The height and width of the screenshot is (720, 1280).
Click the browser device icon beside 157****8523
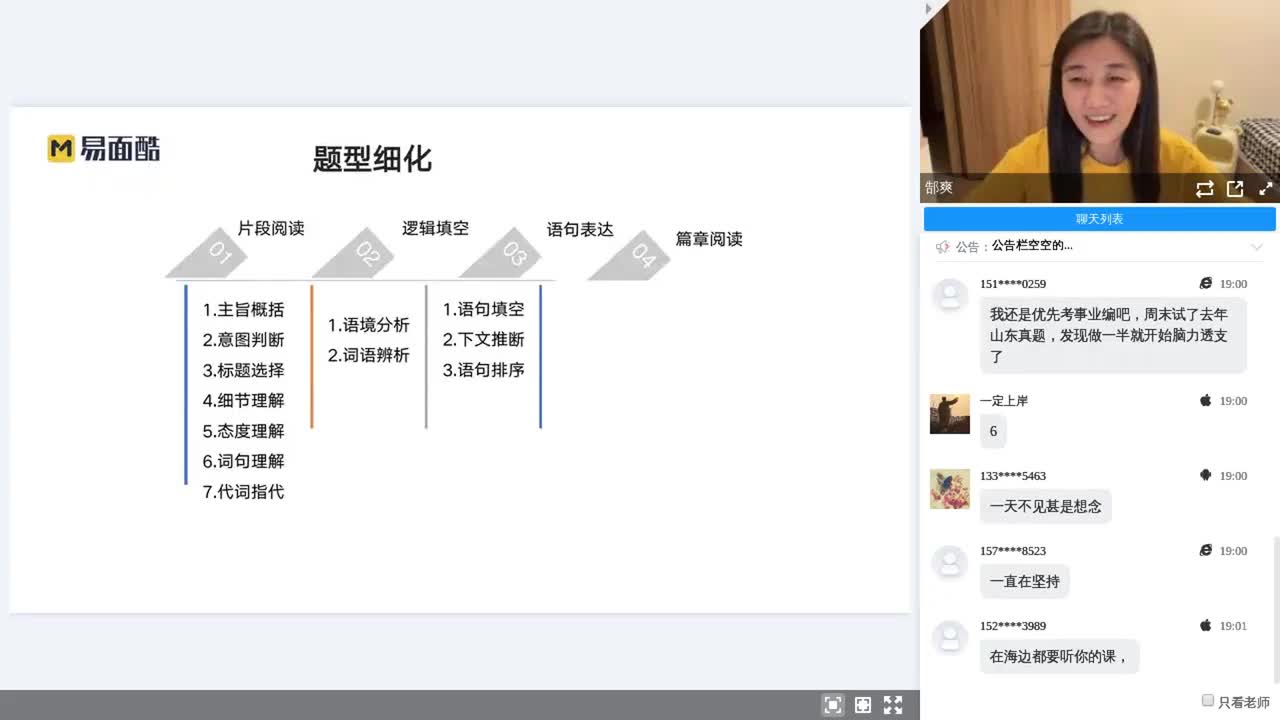(x=1205, y=550)
